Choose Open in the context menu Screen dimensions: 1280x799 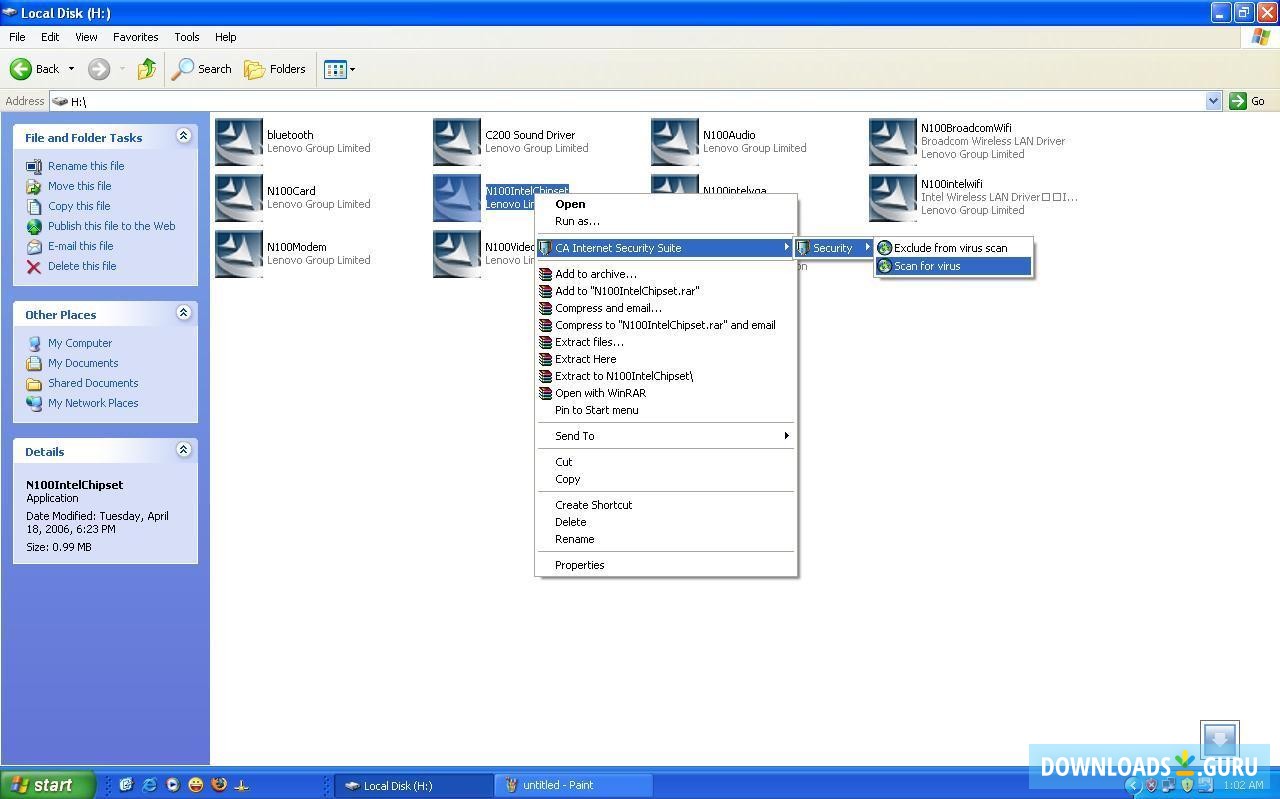666,204
